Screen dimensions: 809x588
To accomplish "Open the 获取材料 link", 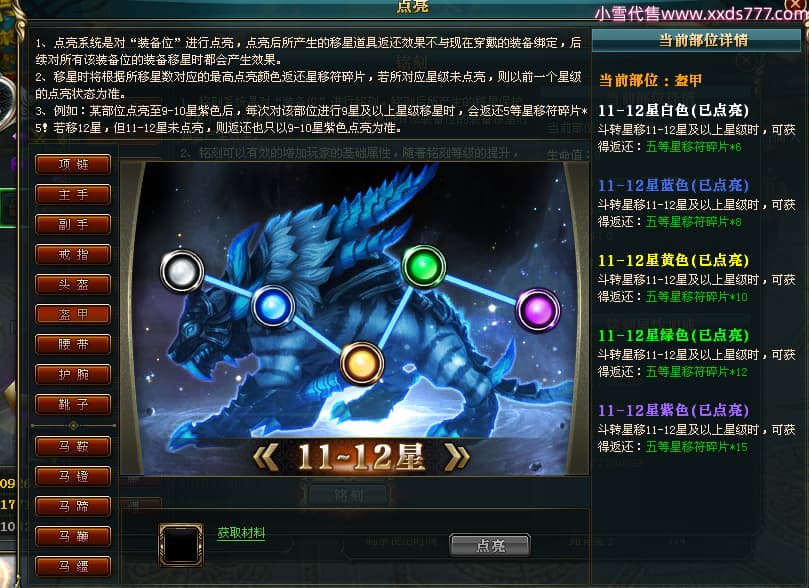I will click(x=241, y=533).
